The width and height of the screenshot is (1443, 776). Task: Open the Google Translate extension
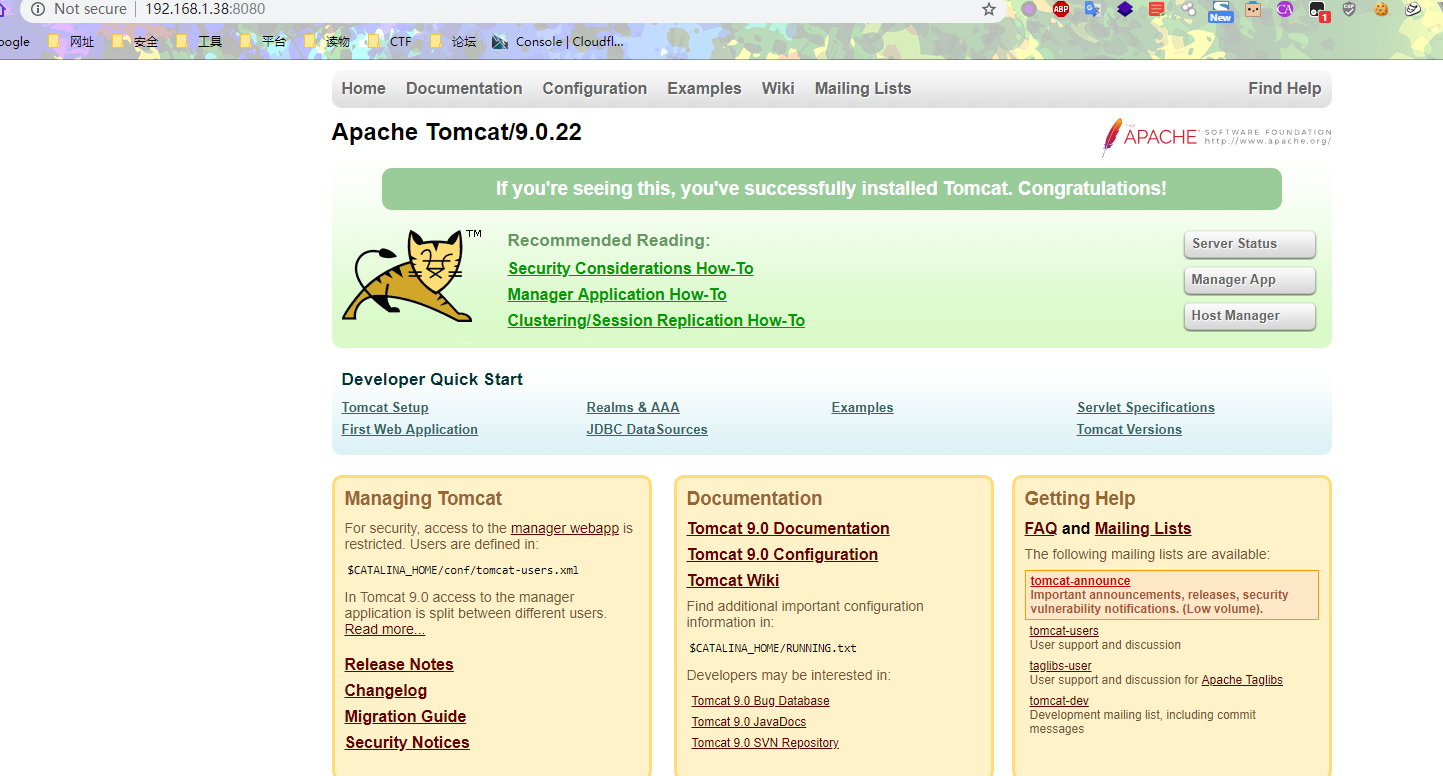(x=1092, y=10)
